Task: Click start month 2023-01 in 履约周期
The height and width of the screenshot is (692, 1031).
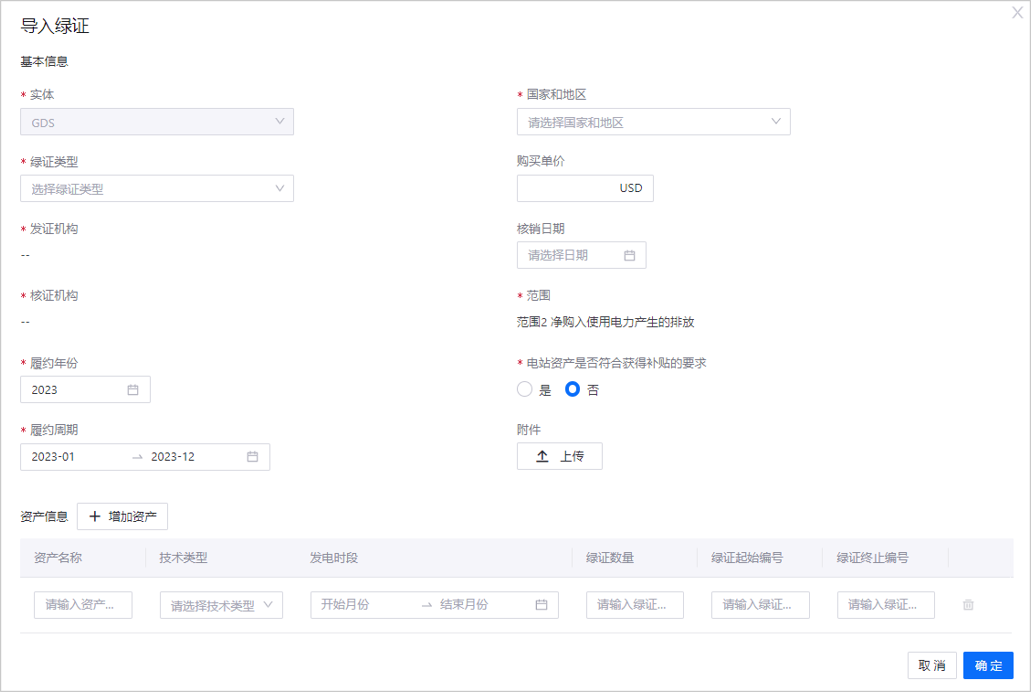Action: coord(53,457)
